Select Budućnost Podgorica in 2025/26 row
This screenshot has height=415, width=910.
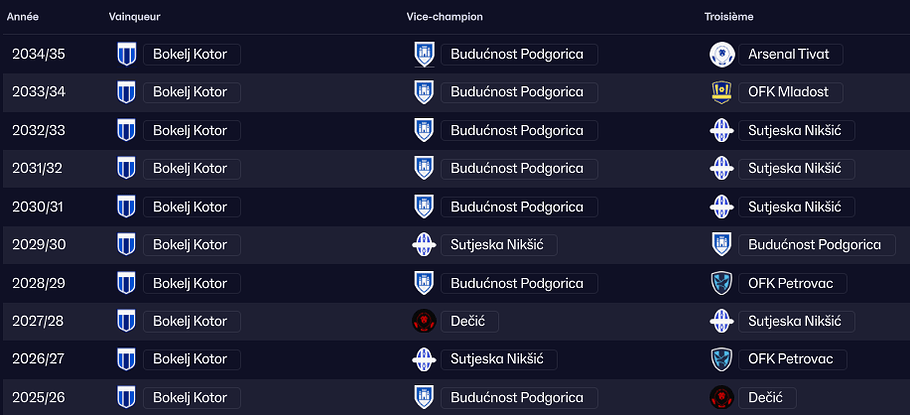click(517, 397)
